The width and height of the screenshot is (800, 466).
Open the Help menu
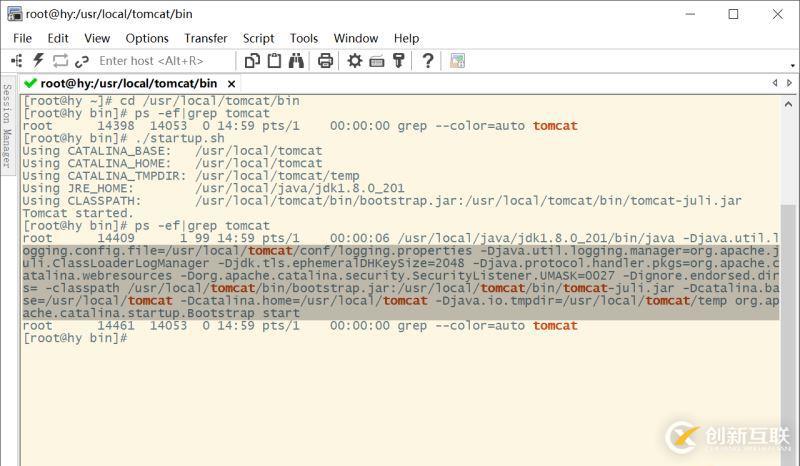pos(406,38)
